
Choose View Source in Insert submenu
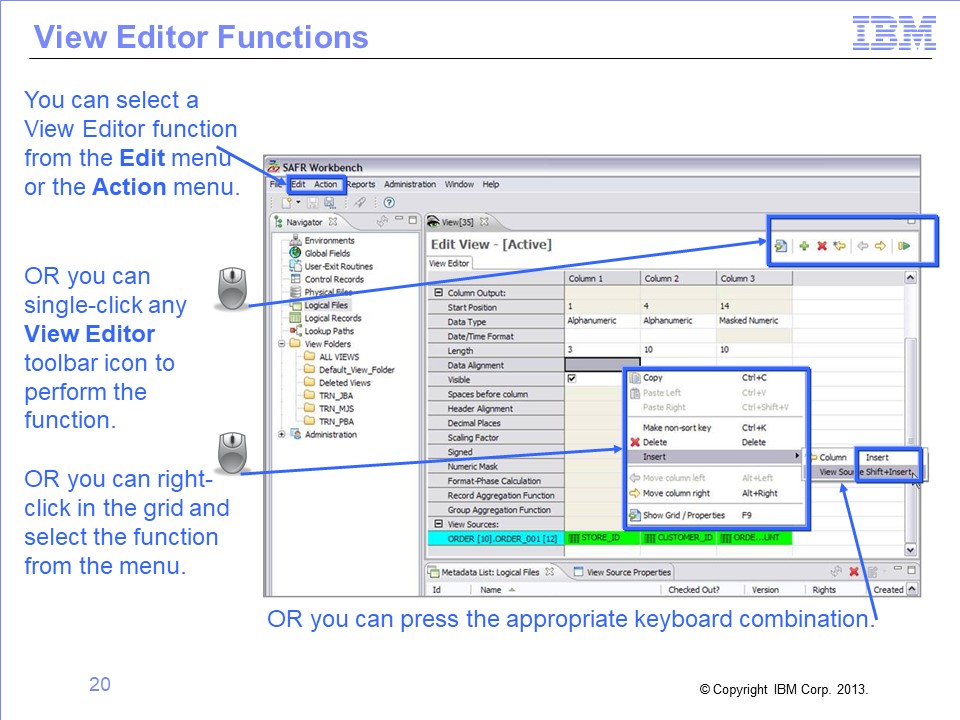tap(866, 472)
